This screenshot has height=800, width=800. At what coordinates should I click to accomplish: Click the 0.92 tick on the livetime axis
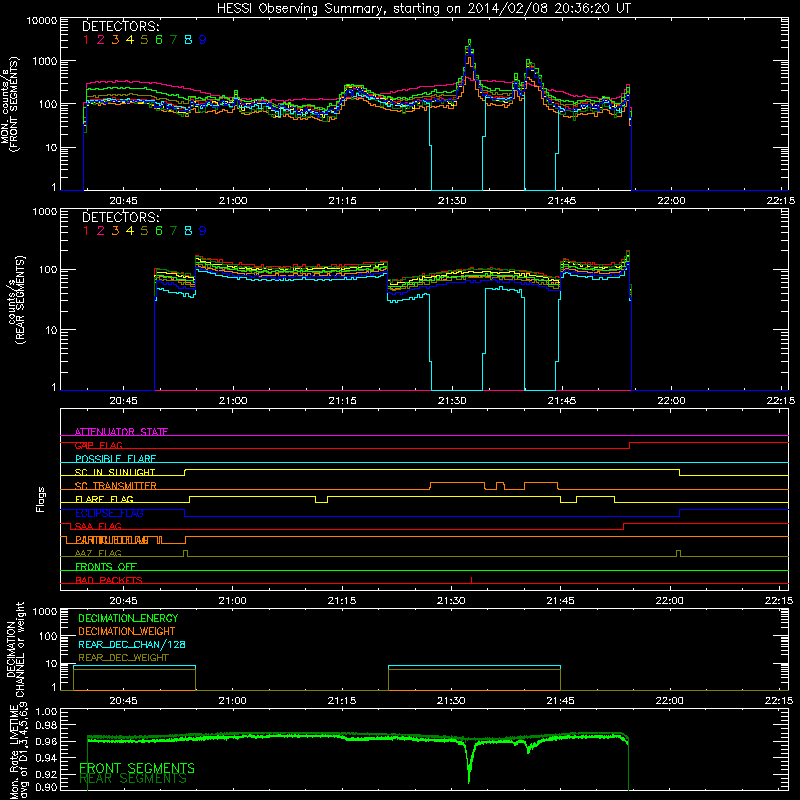click(x=45, y=774)
